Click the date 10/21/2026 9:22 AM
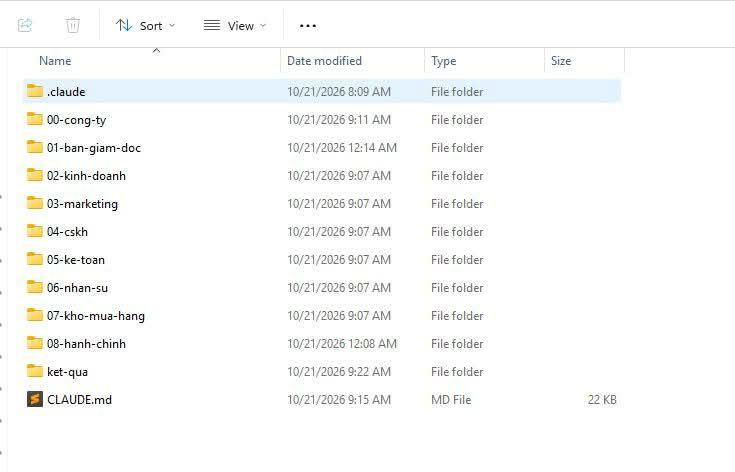 (x=339, y=372)
